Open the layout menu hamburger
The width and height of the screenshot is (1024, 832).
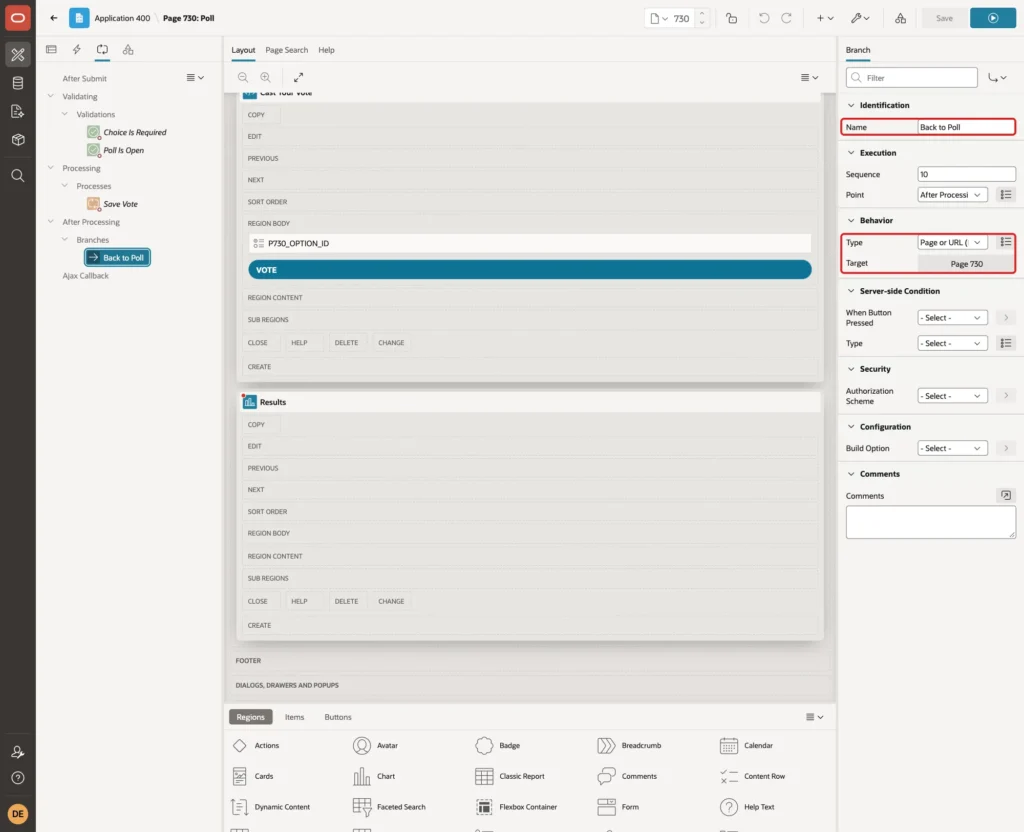(809, 77)
